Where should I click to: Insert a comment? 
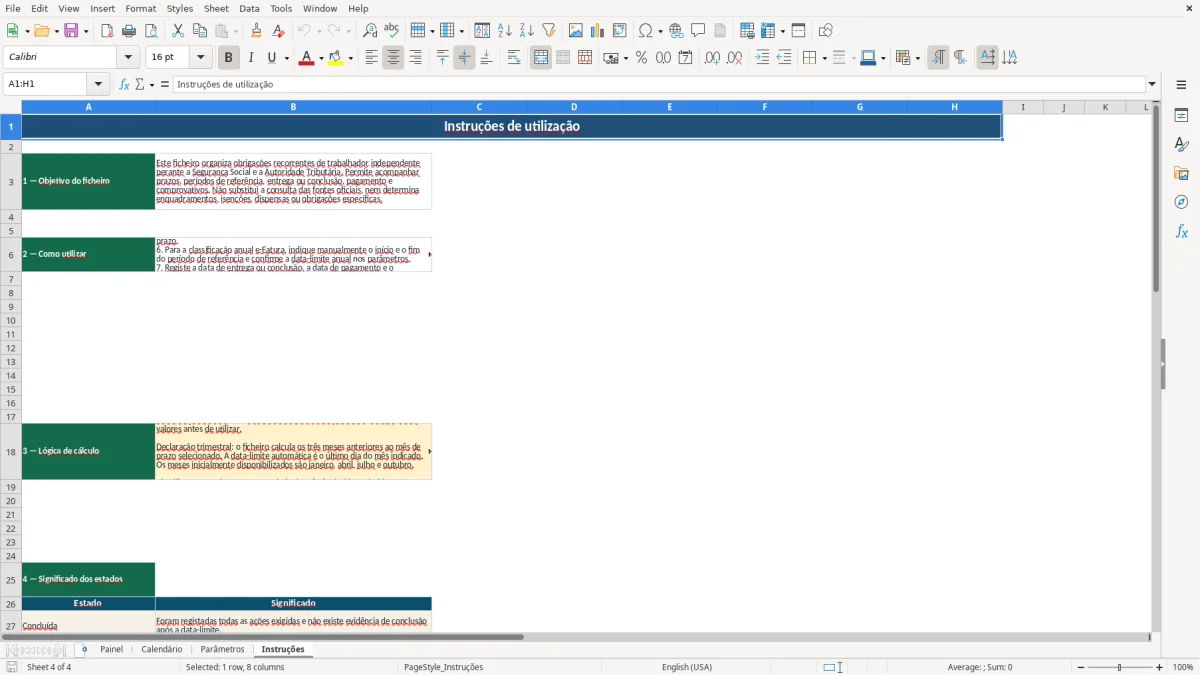698,31
